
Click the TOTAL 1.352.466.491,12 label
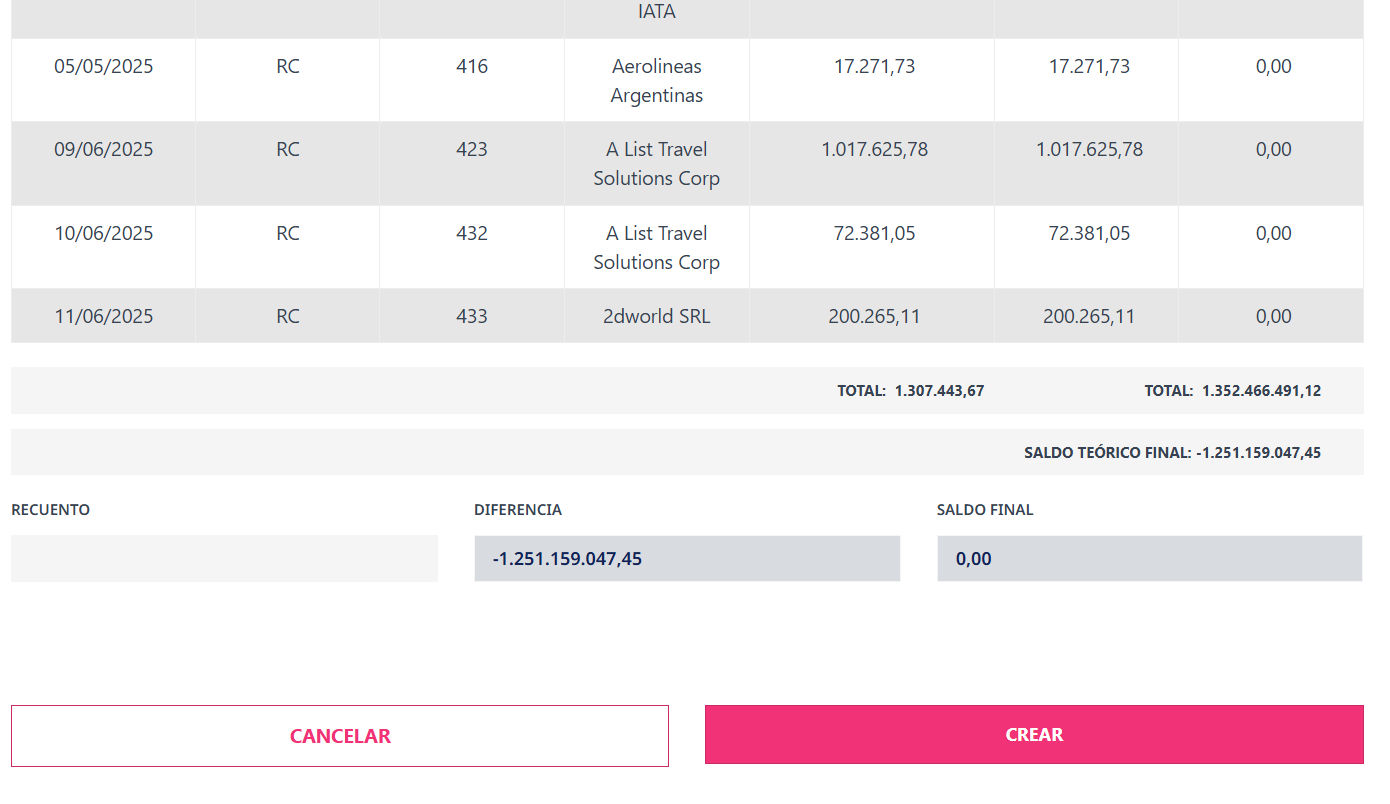click(x=1233, y=391)
